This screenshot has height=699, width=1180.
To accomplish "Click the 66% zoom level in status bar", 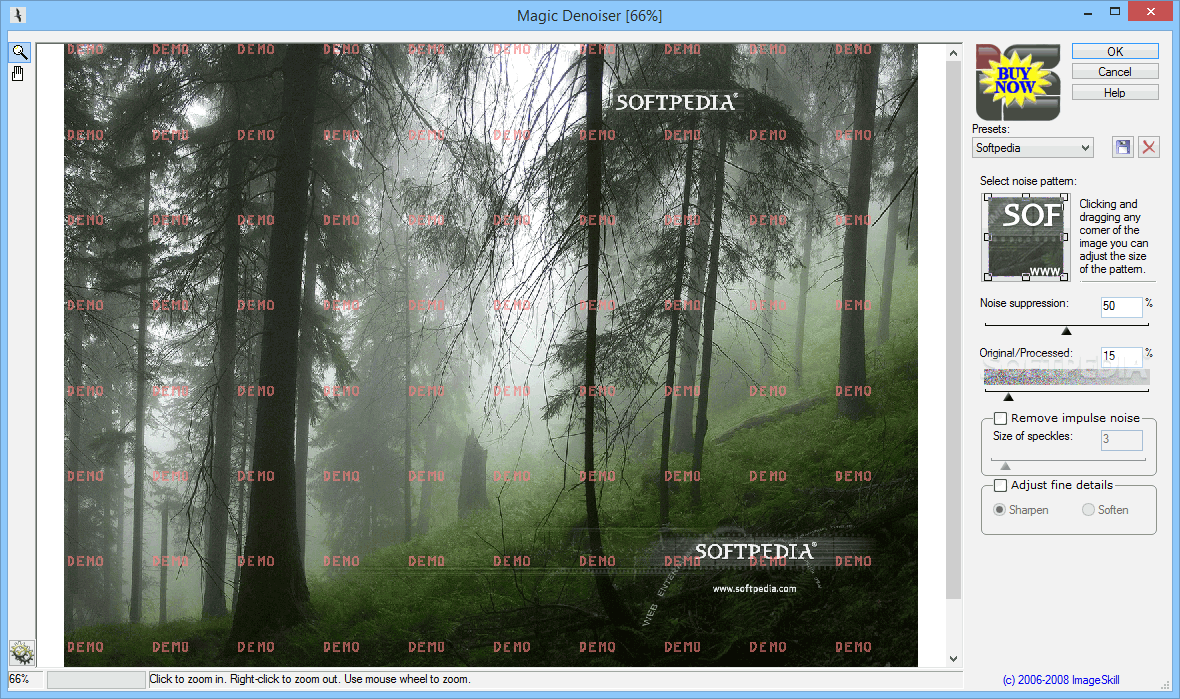I will [x=19, y=679].
